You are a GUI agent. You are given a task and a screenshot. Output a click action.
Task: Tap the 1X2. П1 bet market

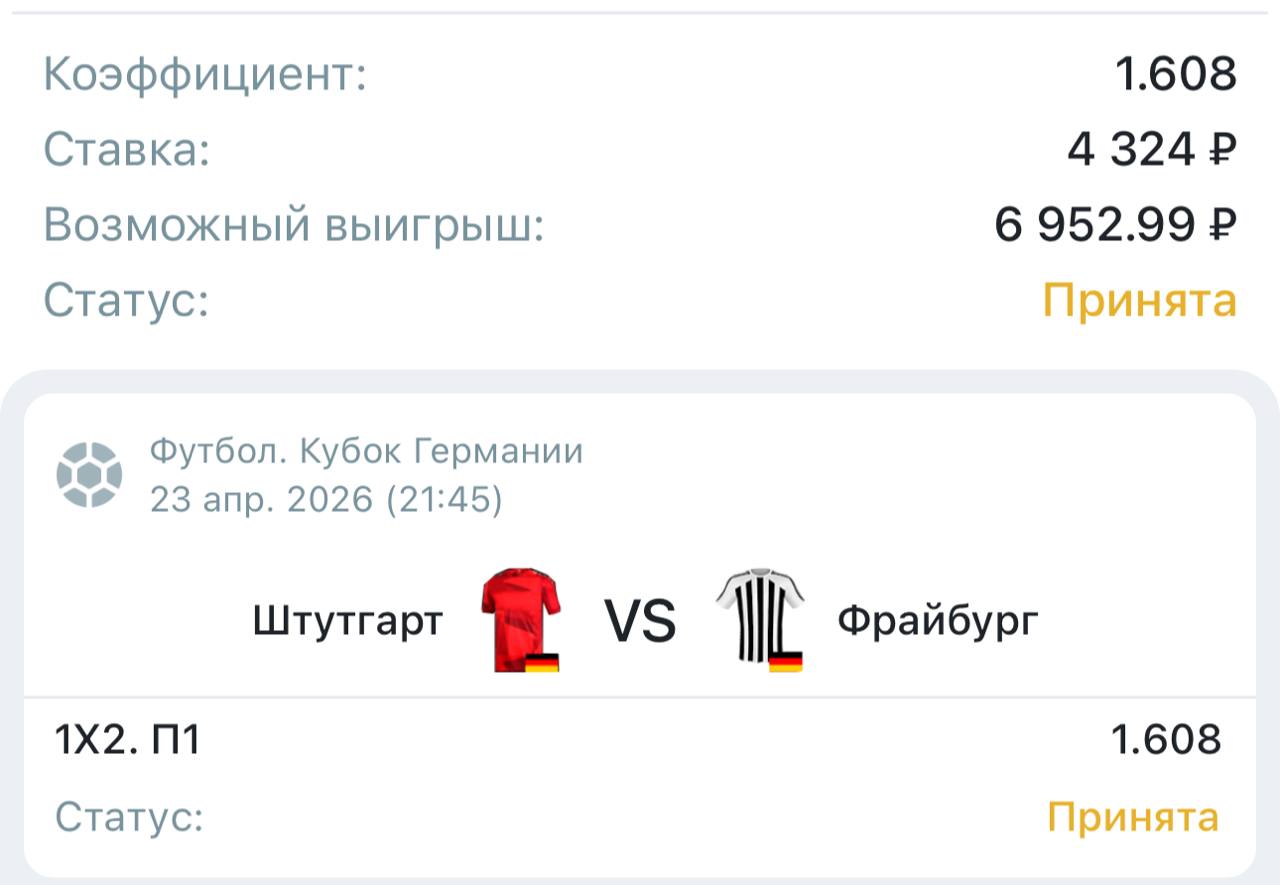point(127,741)
